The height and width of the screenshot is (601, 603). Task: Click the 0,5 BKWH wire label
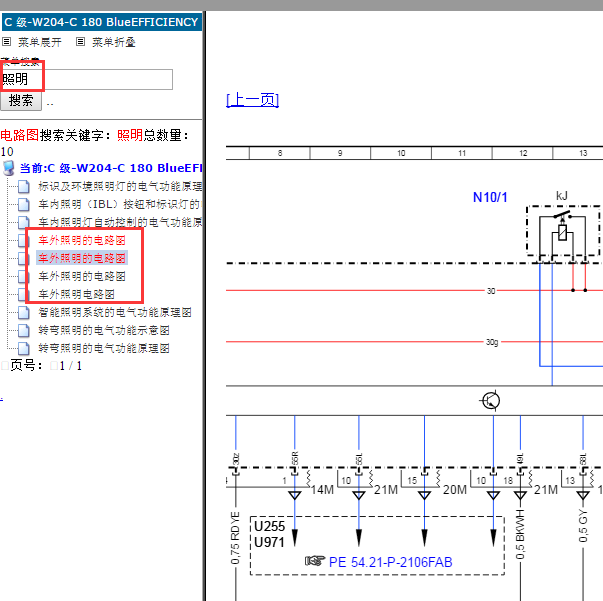[520, 534]
